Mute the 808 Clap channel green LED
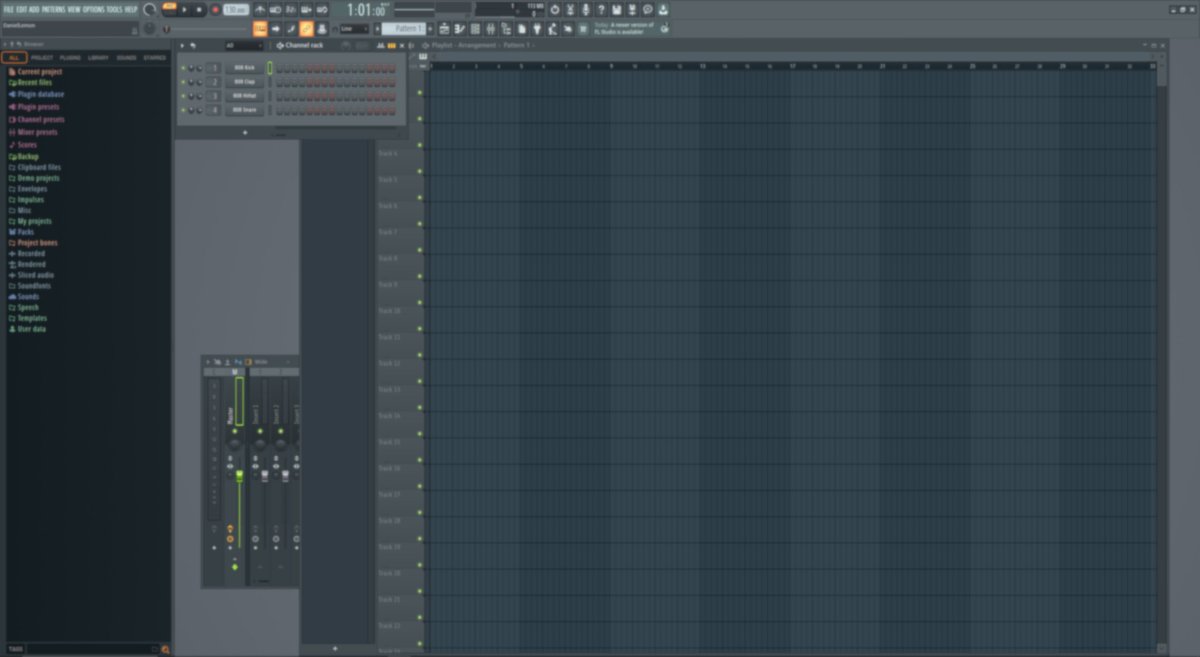Viewport: 1200px width, 657px height. (183, 82)
